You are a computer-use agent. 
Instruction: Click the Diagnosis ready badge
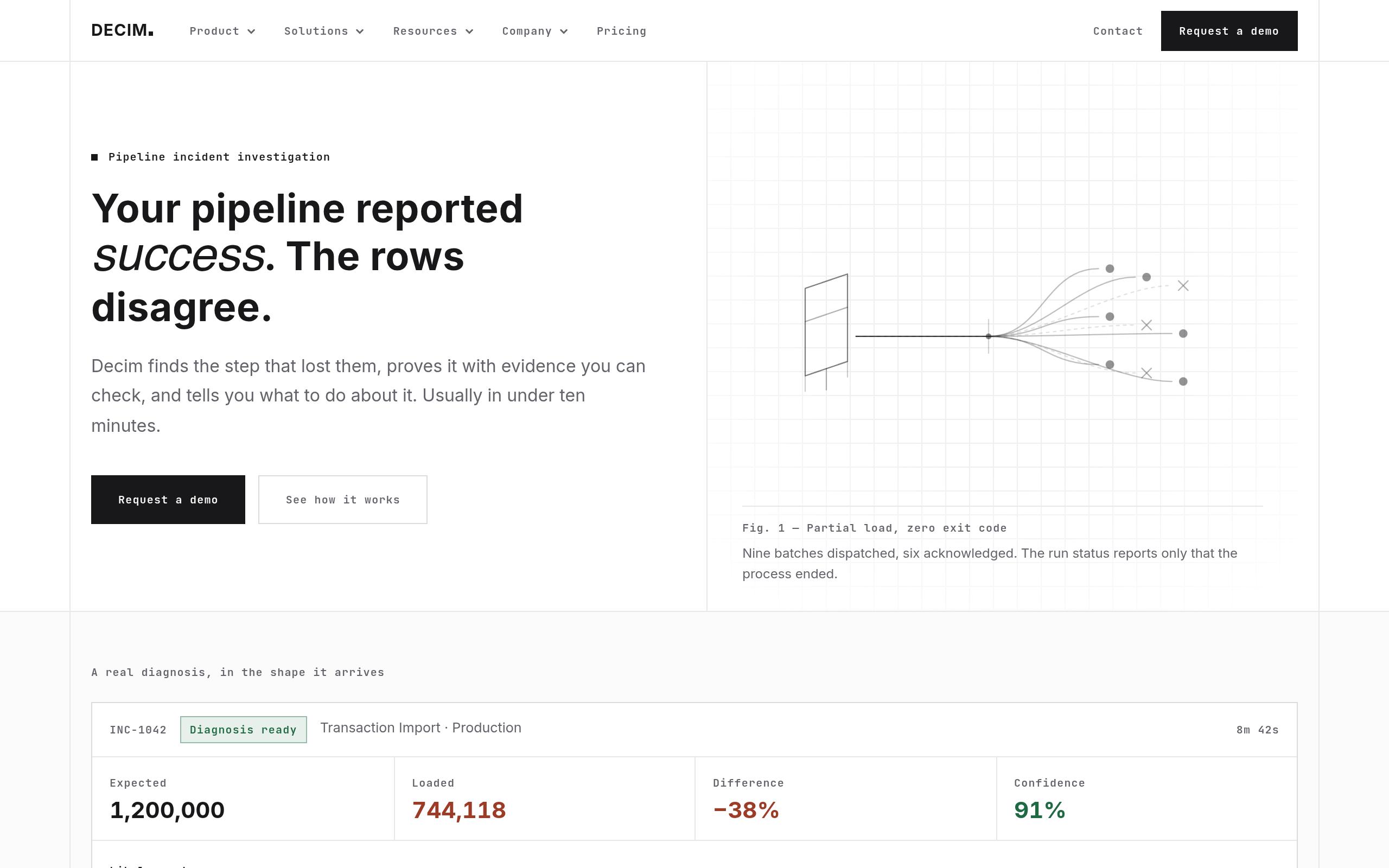(x=244, y=730)
